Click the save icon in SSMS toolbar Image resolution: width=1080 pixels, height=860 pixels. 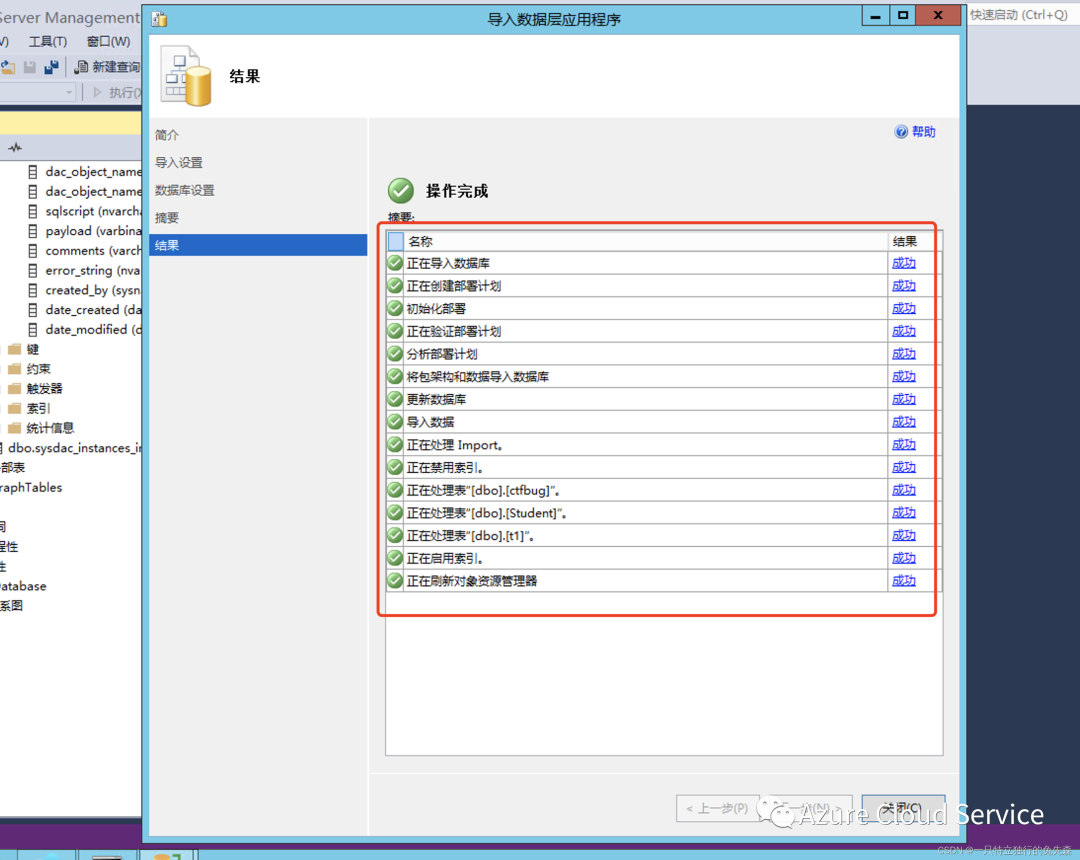coord(30,67)
